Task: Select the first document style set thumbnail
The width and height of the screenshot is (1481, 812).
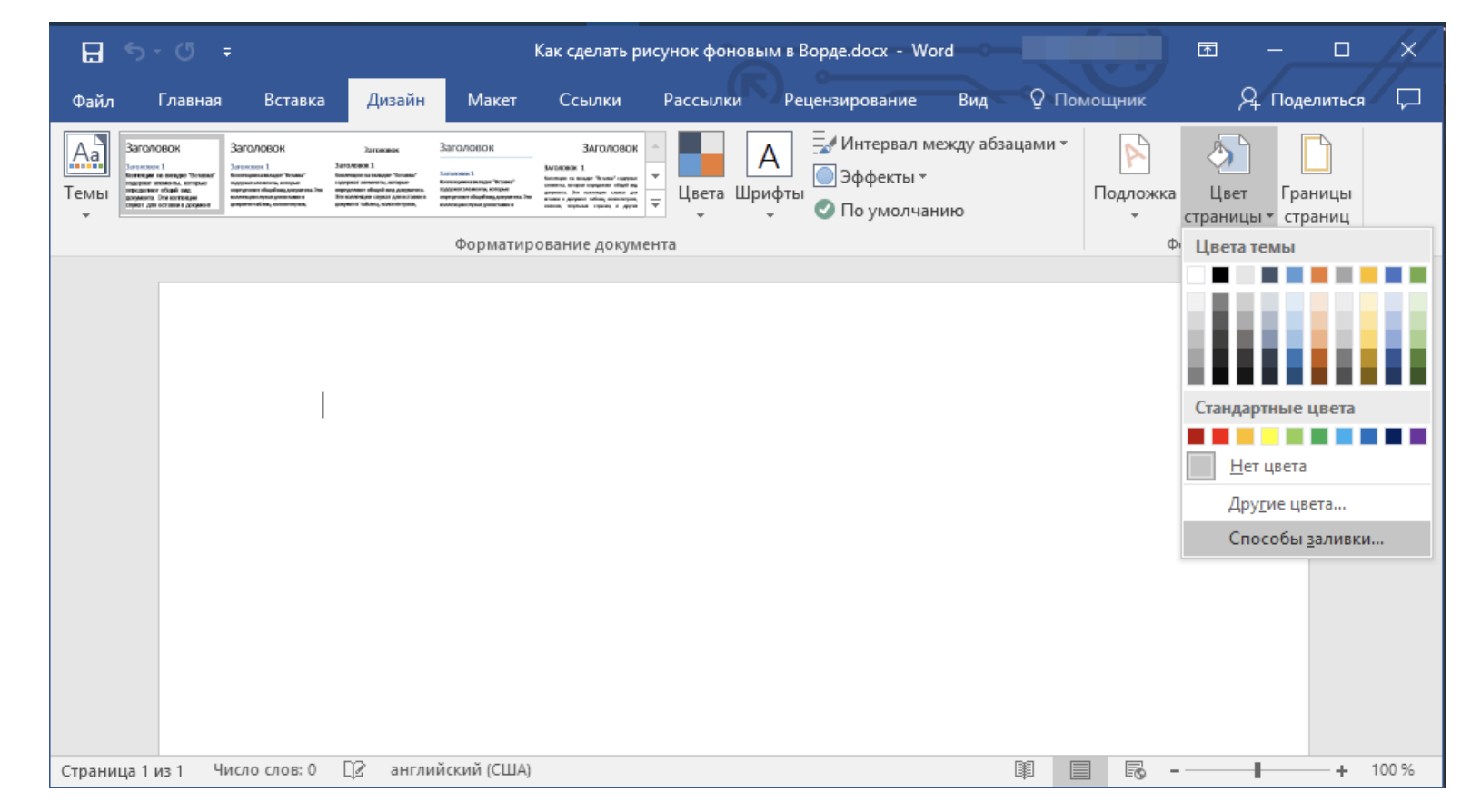Action: click(172, 173)
